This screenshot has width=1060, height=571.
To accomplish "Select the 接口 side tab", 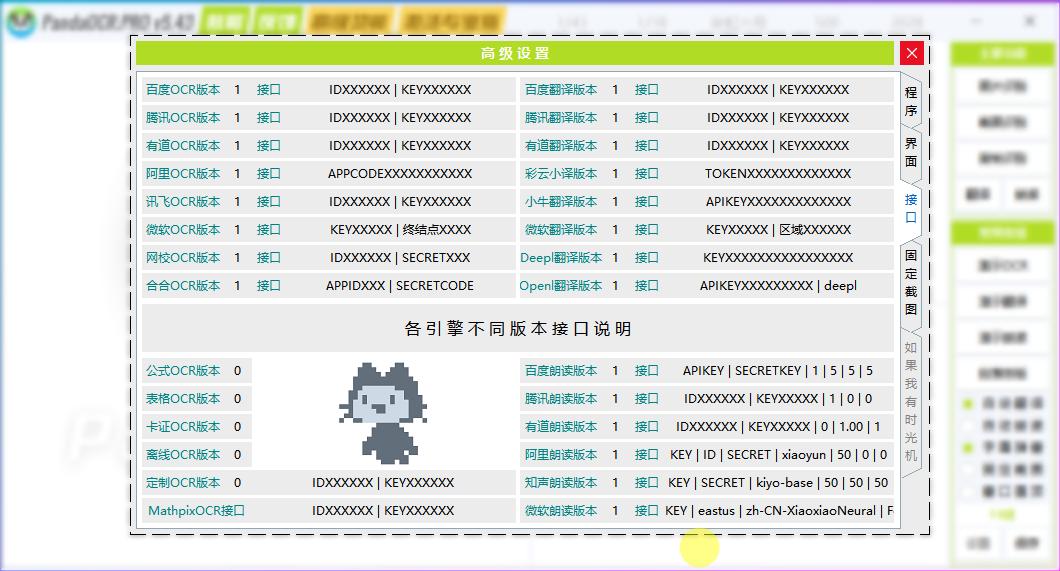I will pyautogui.click(x=911, y=208).
